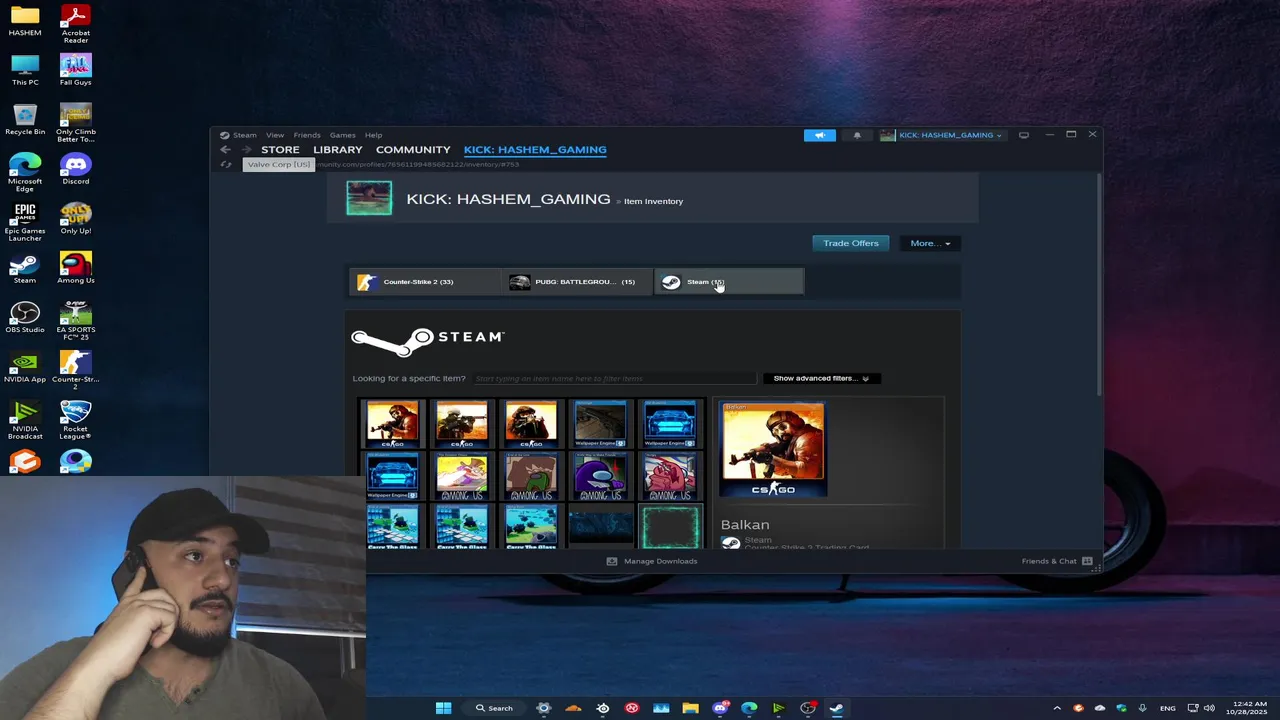Click the microphone icon in system tray
1280x720 pixels.
(1142, 708)
